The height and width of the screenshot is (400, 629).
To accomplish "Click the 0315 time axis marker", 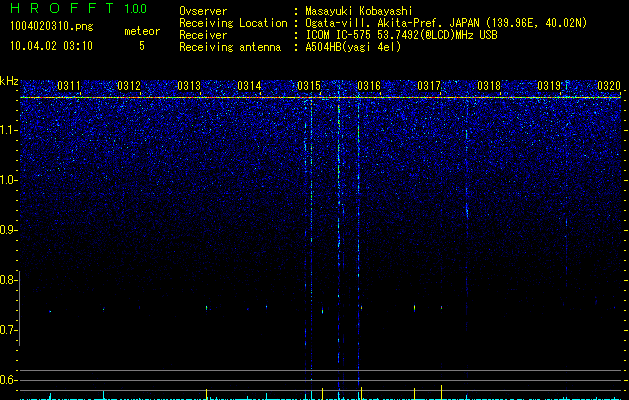I will (x=309, y=86).
